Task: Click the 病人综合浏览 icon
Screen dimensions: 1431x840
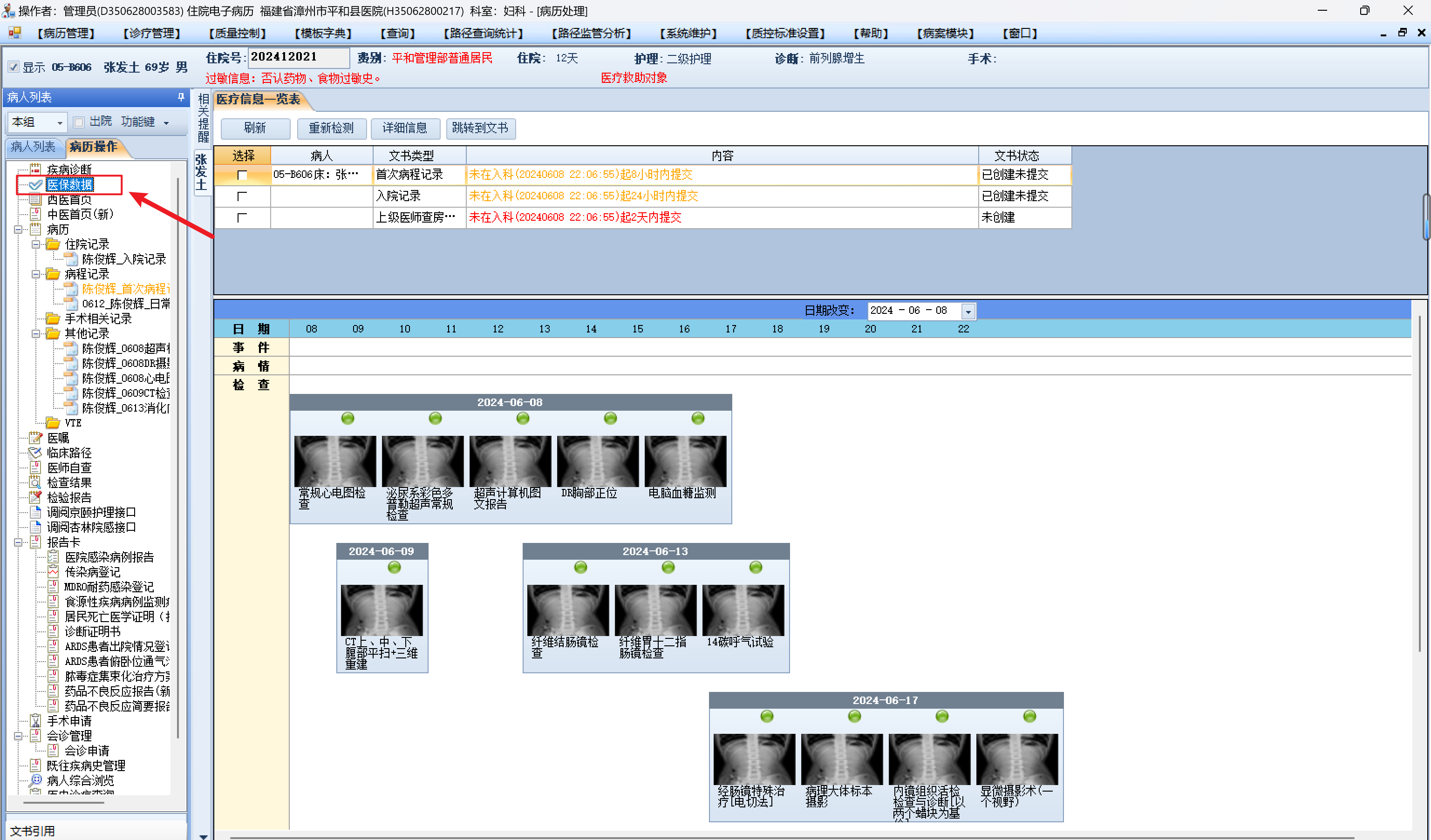Action: click(x=35, y=780)
